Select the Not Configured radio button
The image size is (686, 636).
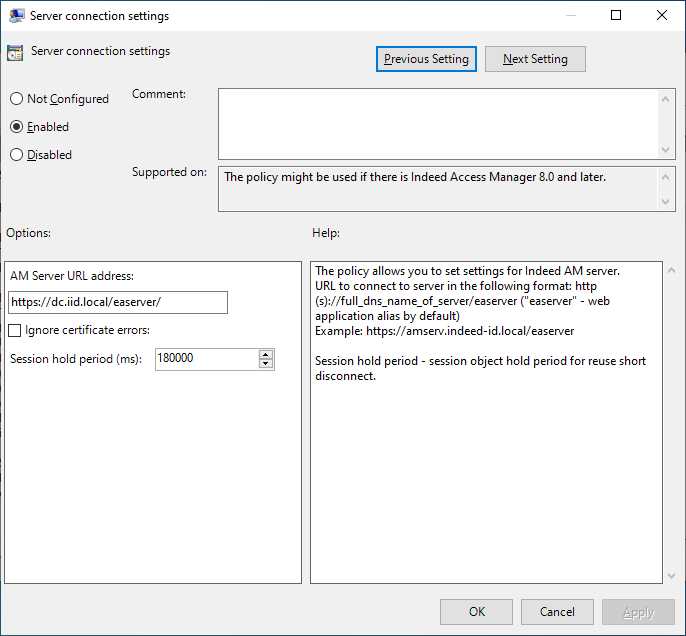pyautogui.click(x=16, y=99)
